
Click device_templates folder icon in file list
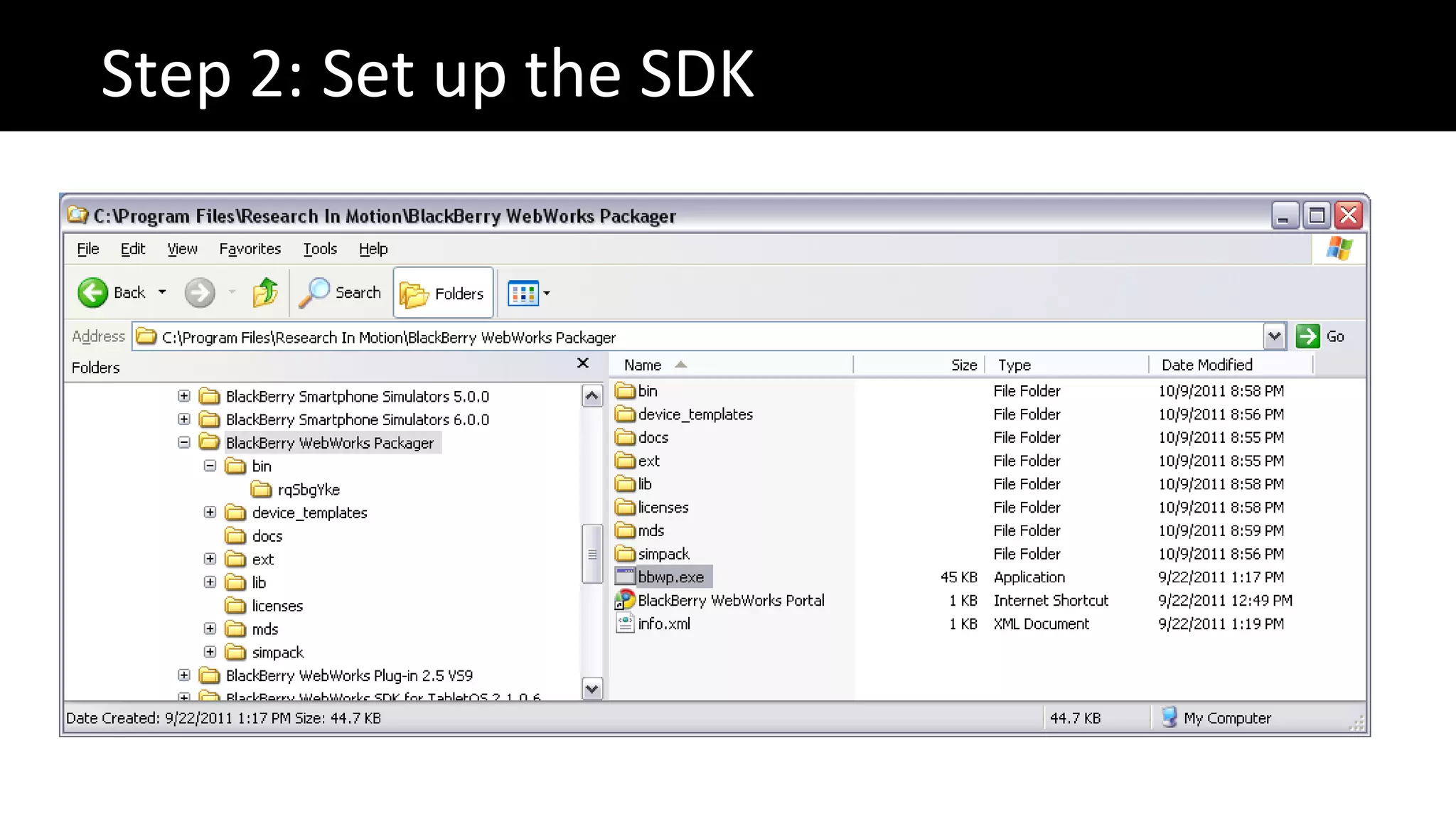(625, 414)
